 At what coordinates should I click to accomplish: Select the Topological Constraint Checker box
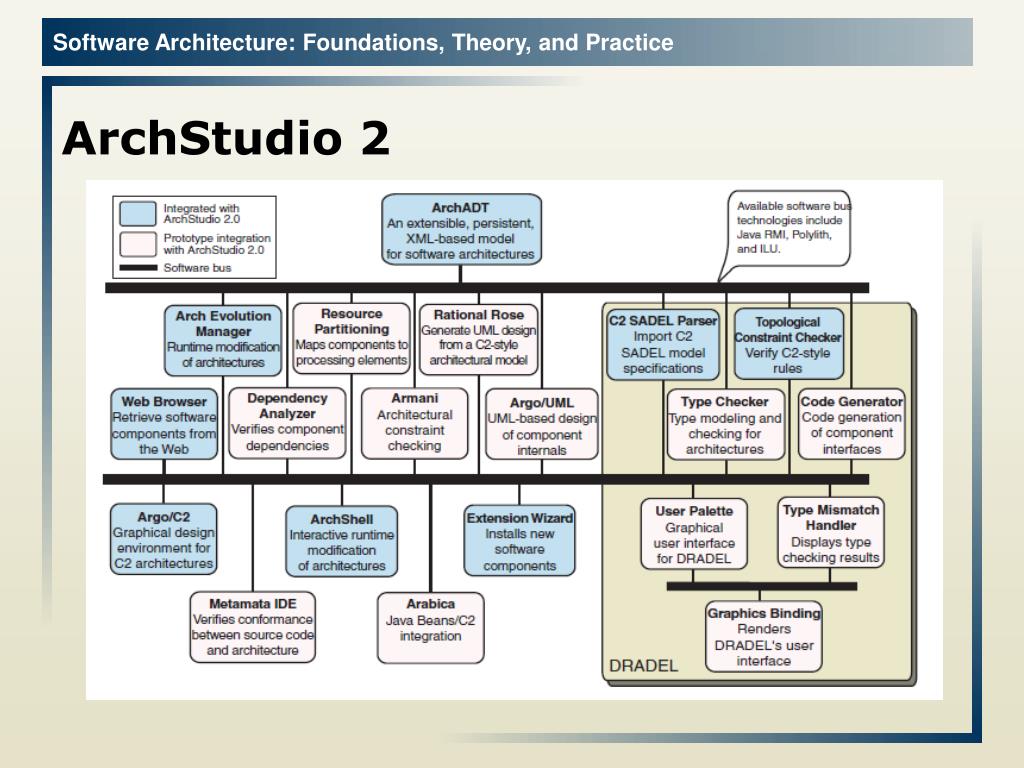788,344
